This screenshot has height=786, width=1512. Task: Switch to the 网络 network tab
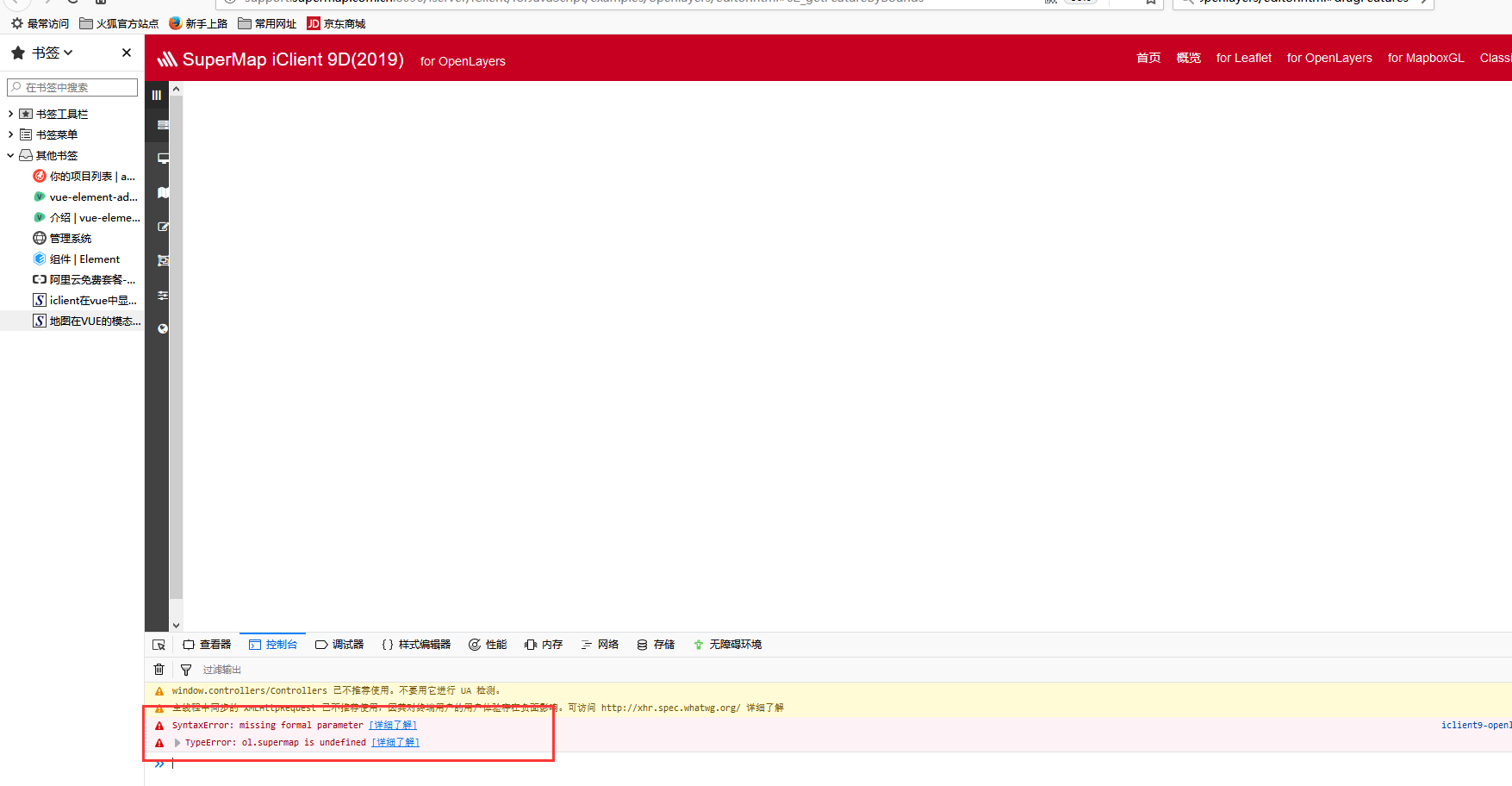pyautogui.click(x=600, y=645)
